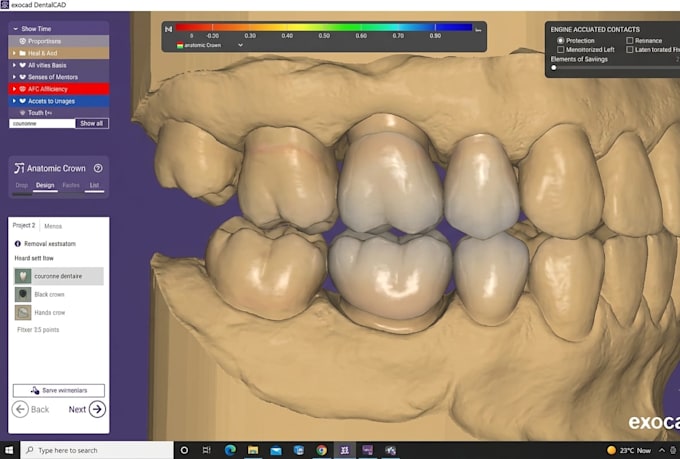Select the Black crown thumbnail
This screenshot has height=459, width=680.
point(23,294)
